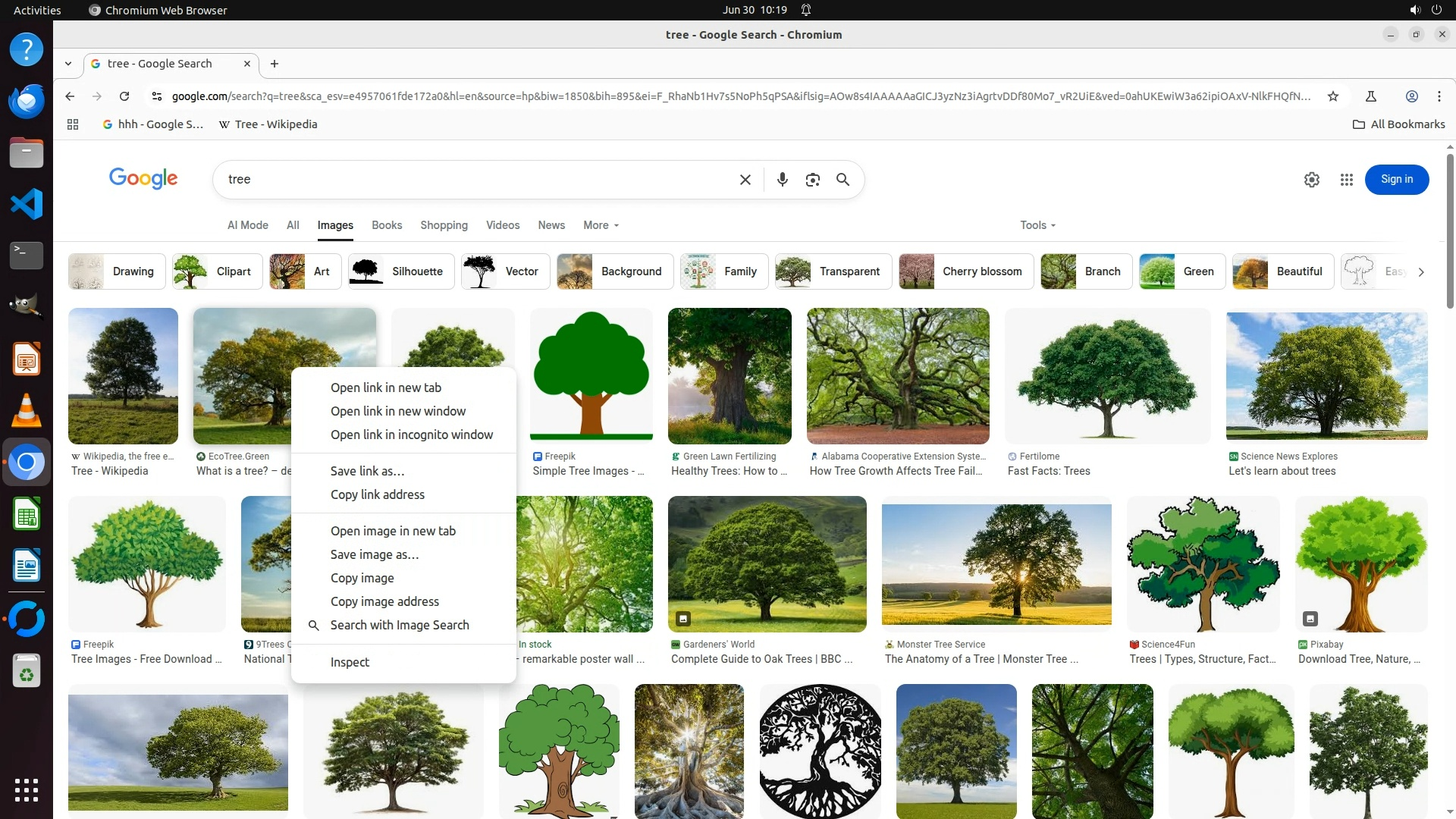The image size is (1456, 819).
Task: Select the Cherry blossom filter chip
Action: 965,271
